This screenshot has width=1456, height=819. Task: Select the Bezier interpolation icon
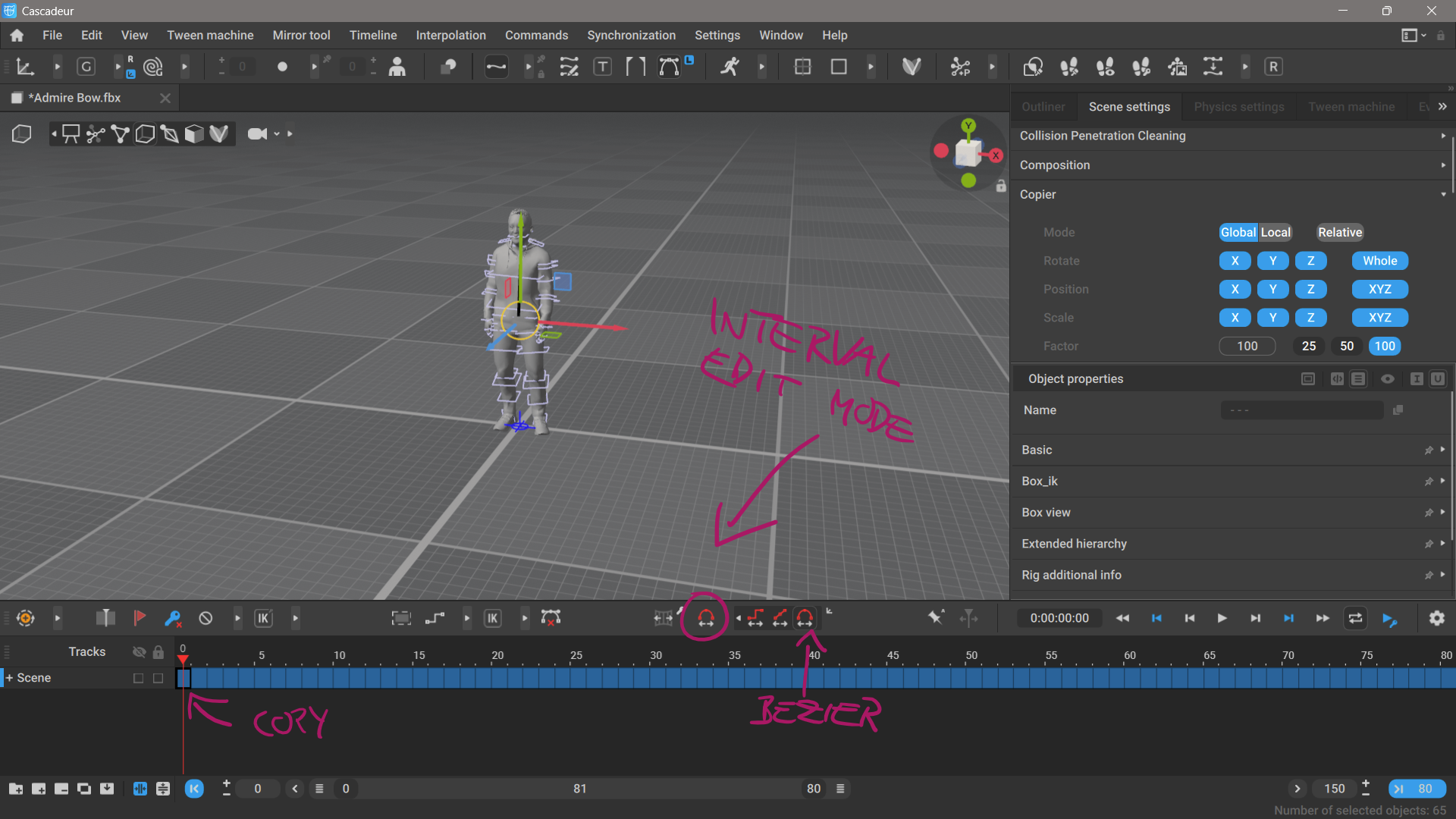pos(805,618)
